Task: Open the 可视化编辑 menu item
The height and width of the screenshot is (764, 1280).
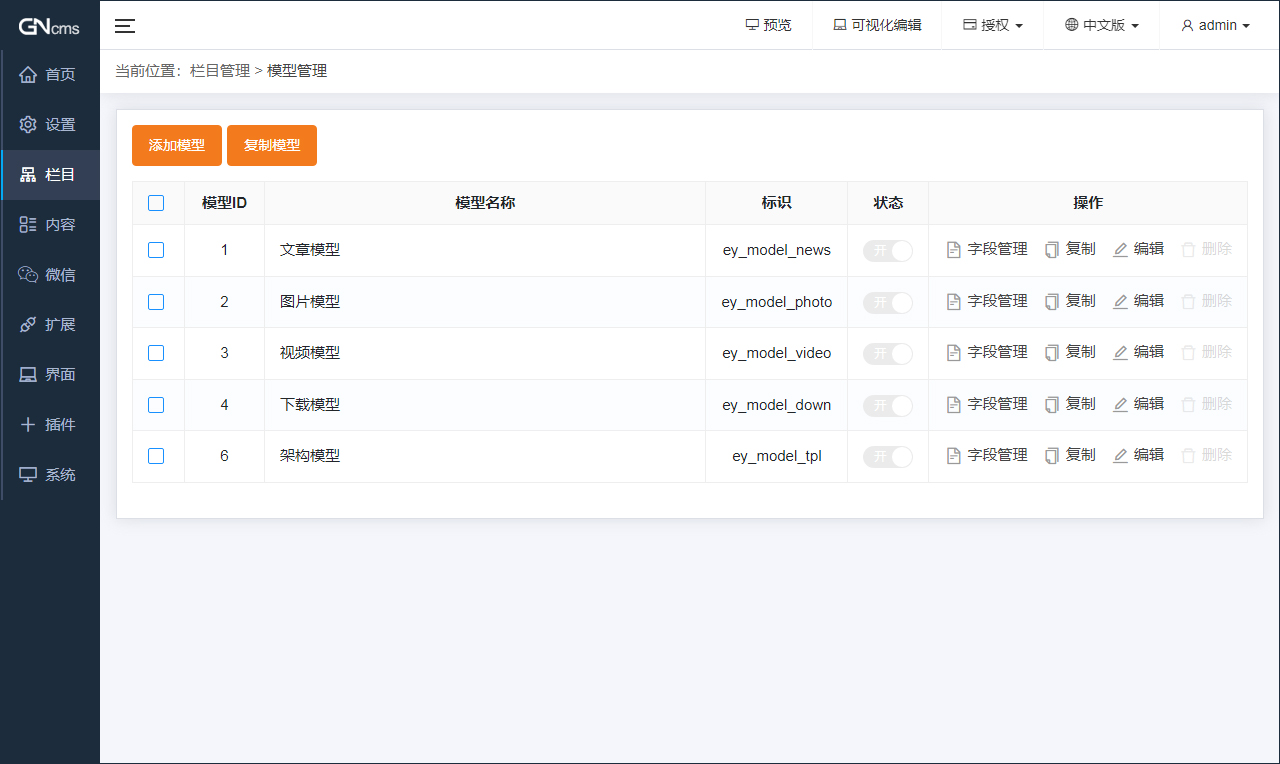Action: (876, 25)
